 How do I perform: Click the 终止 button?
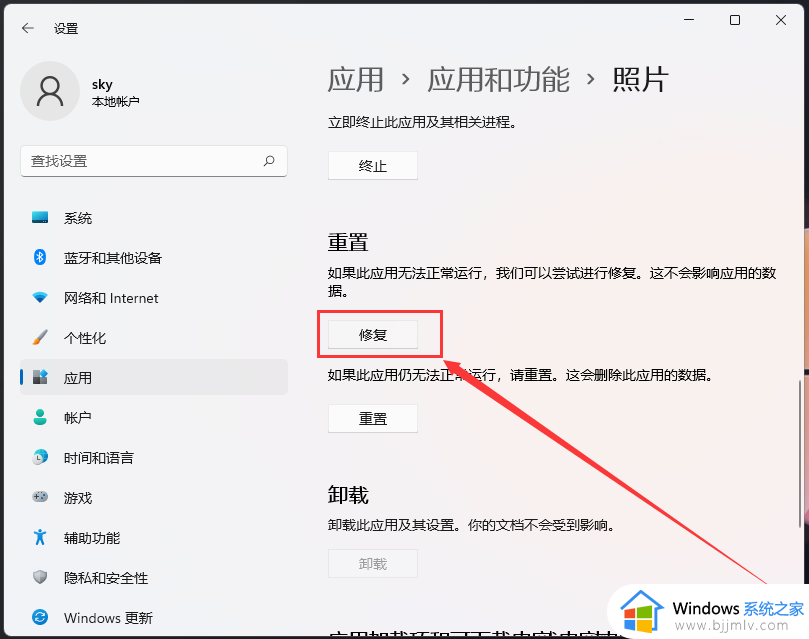(373, 166)
